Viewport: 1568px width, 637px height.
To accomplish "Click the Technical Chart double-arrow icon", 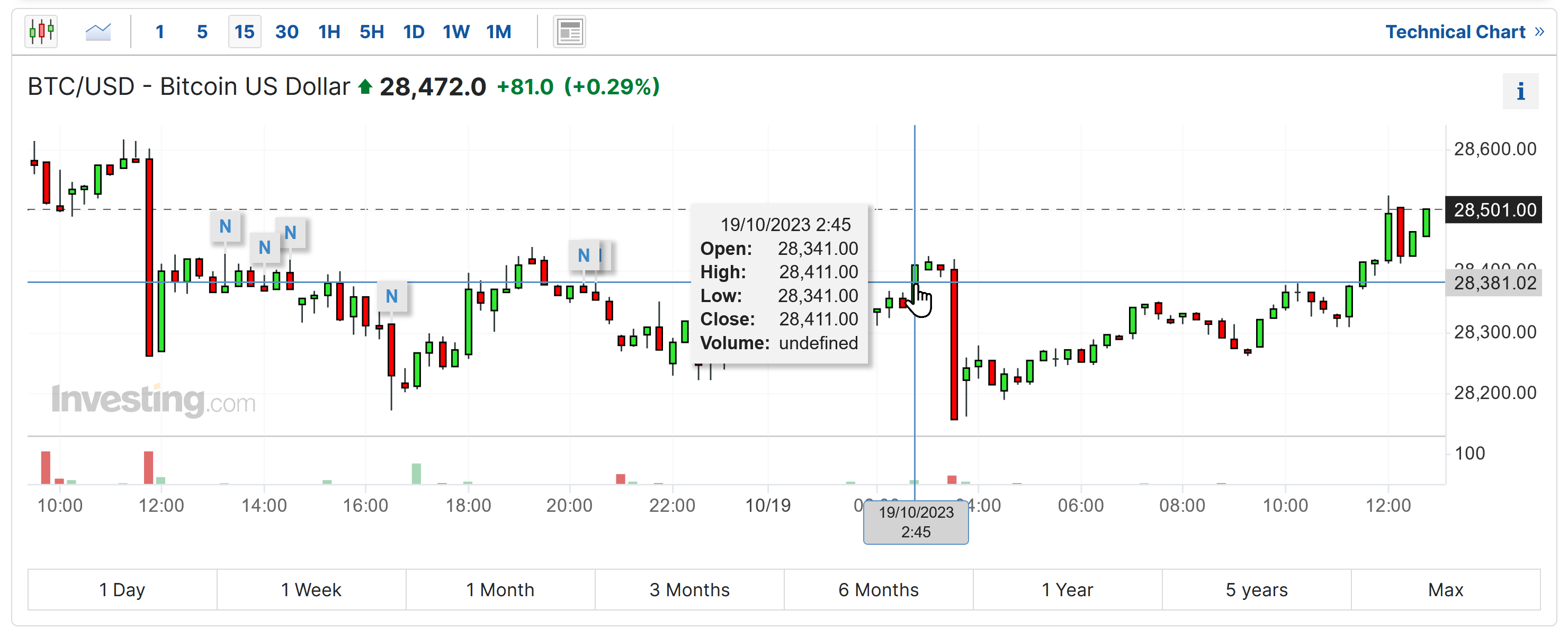I will pyautogui.click(x=1539, y=31).
